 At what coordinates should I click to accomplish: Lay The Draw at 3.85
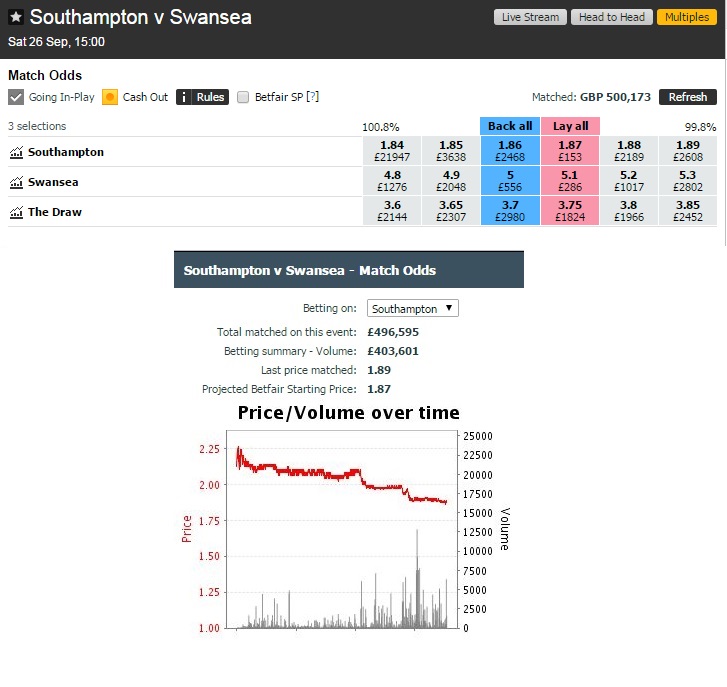coord(688,211)
